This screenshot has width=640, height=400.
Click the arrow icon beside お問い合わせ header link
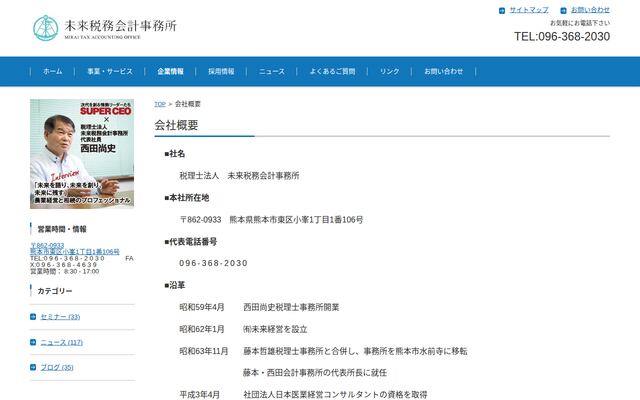[x=563, y=11]
